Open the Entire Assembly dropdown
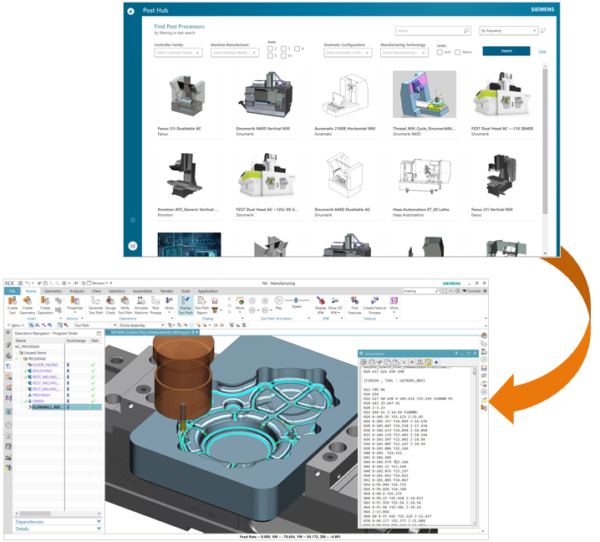This screenshot has width=600, height=542. pos(142,325)
